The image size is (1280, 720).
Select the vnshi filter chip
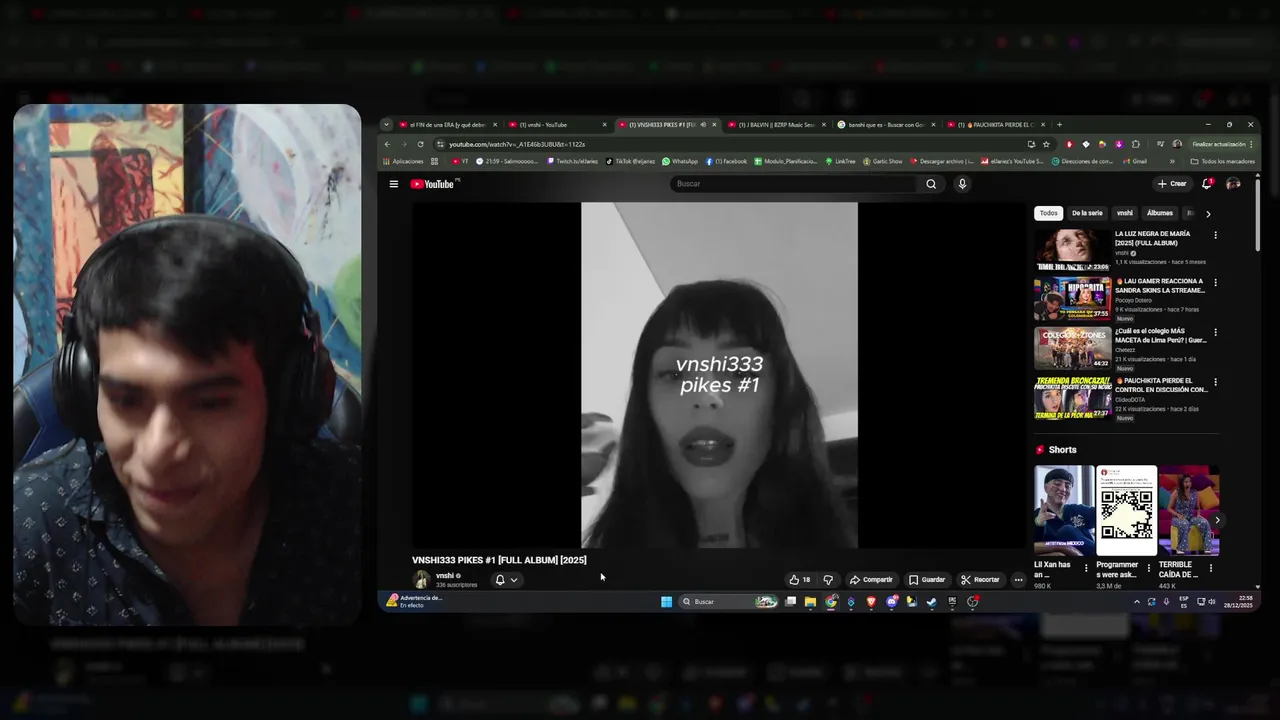coord(1125,213)
